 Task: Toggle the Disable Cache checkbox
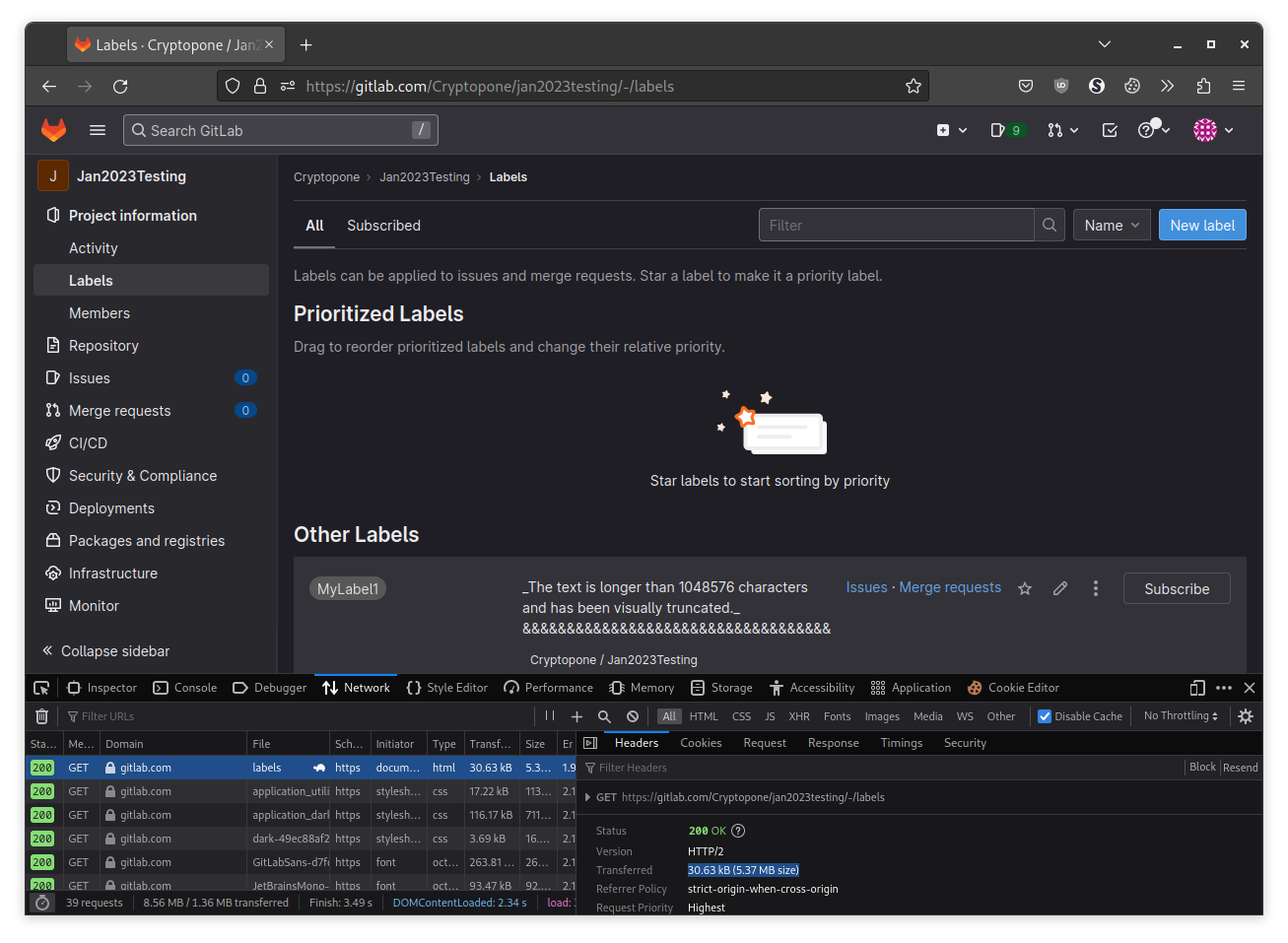pos(1046,716)
